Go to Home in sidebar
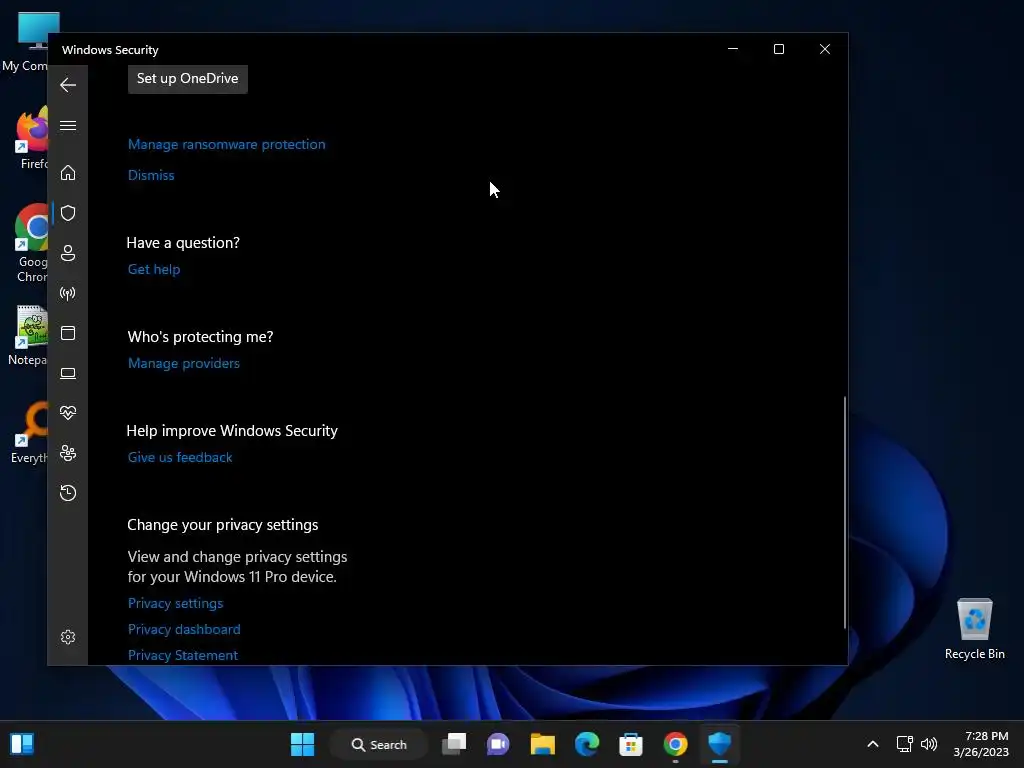1024x768 pixels. (x=68, y=173)
